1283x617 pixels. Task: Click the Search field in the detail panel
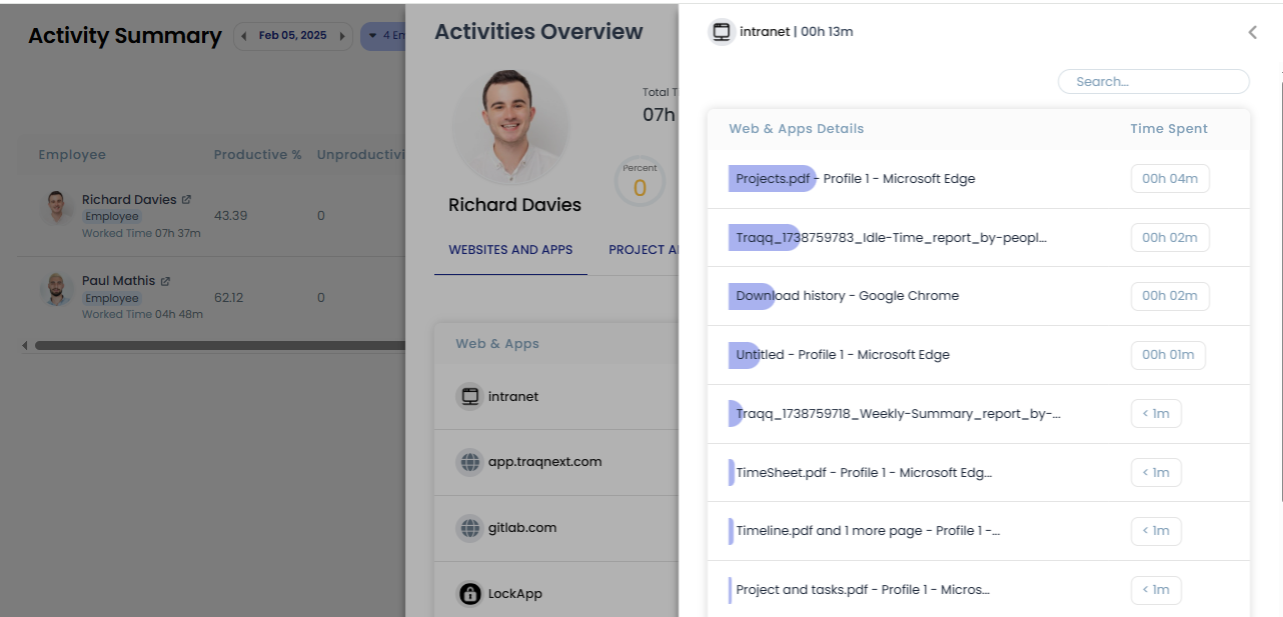coord(1153,81)
